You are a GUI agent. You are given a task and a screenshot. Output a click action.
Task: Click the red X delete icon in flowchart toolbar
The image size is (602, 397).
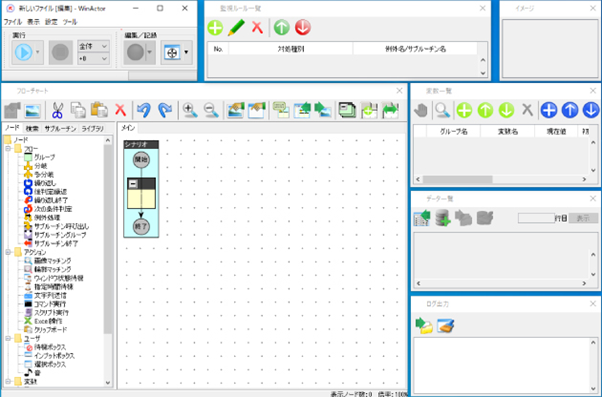tap(121, 111)
